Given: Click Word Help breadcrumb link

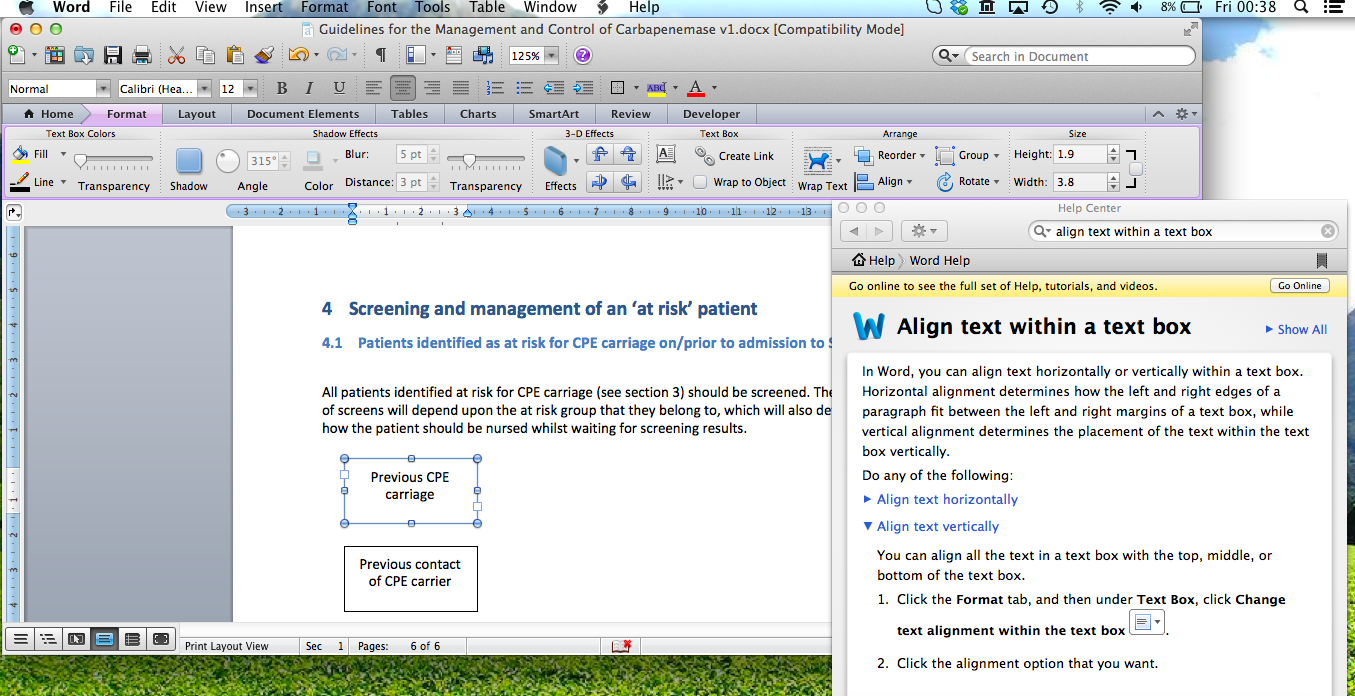Looking at the screenshot, I should pos(939,260).
